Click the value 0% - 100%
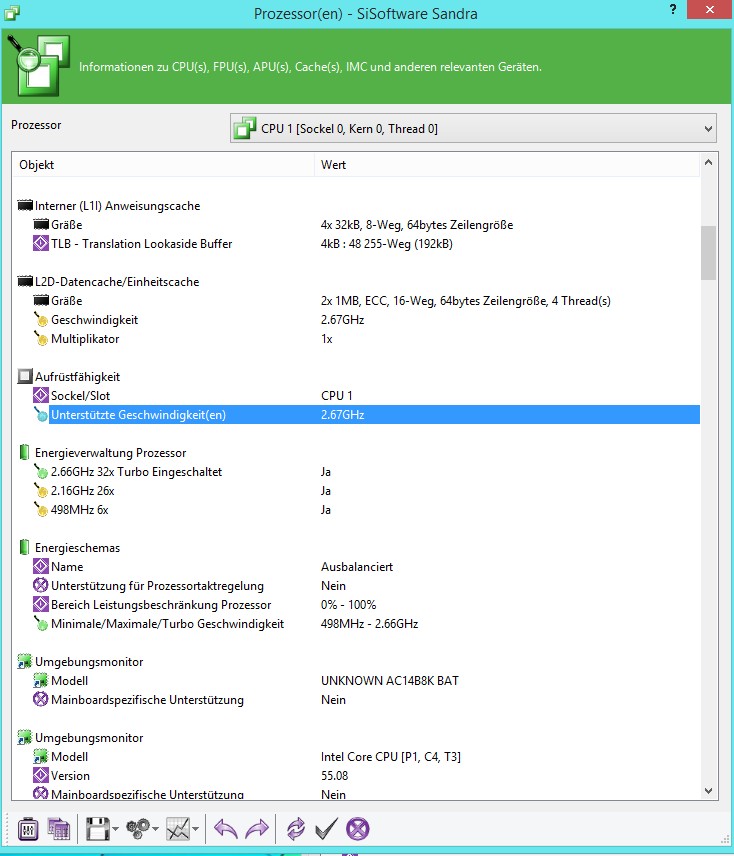Image resolution: width=734 pixels, height=856 pixels. (348, 605)
